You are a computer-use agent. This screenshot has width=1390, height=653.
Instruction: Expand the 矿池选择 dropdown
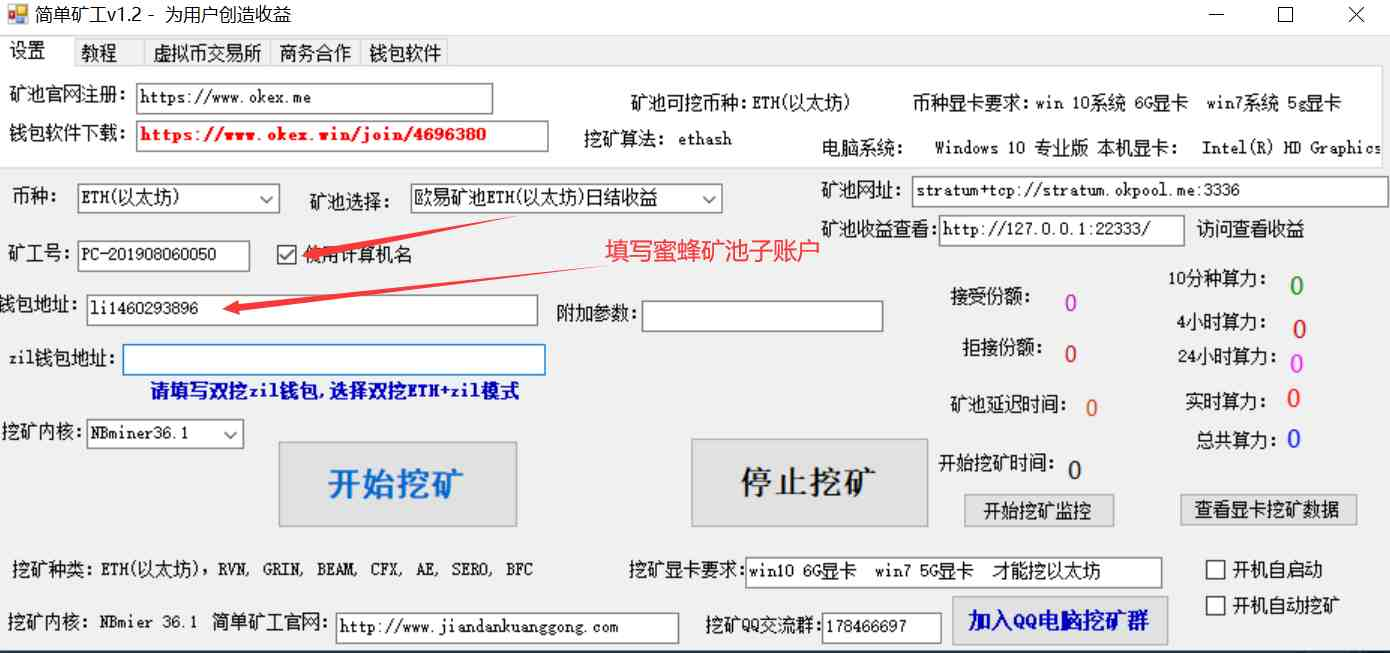point(709,199)
